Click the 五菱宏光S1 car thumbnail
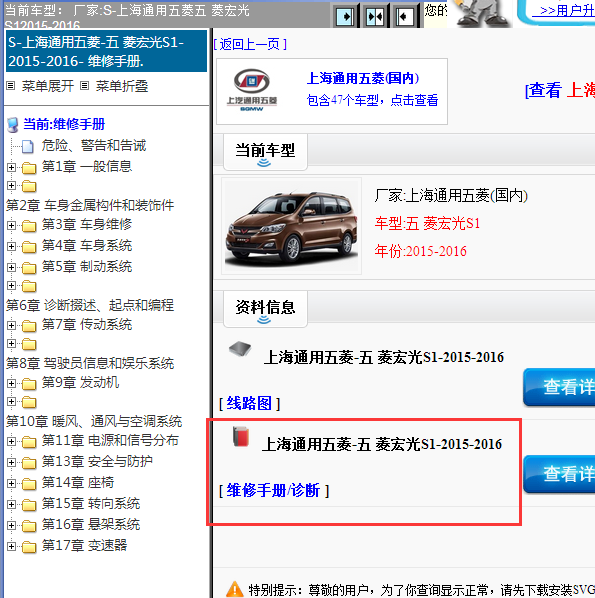Image resolution: width=595 pixels, height=598 pixels. (291, 226)
